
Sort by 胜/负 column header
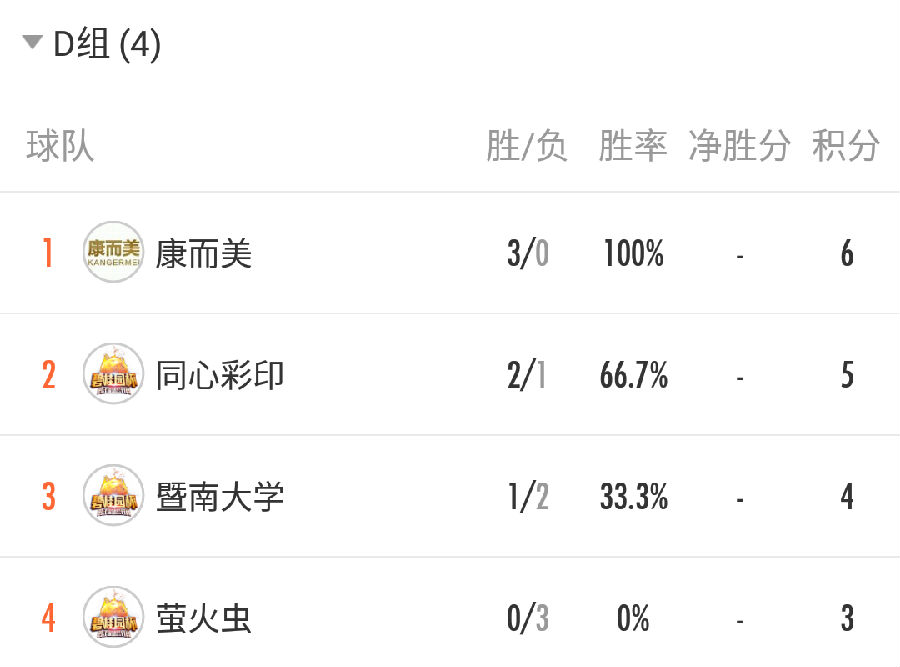[527, 146]
